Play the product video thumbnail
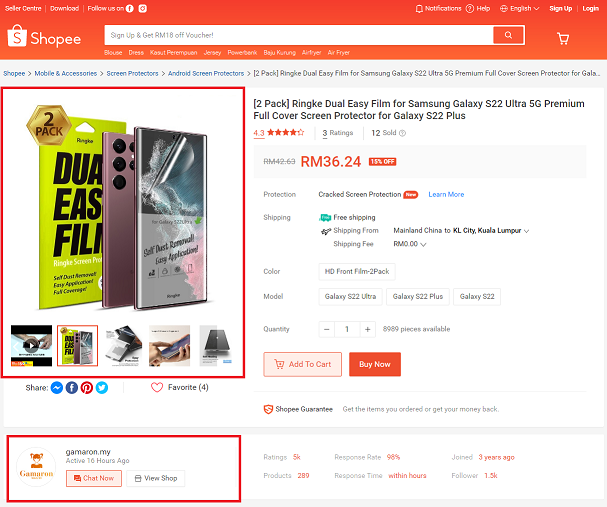Viewport: 607px width, 507px height. pyautogui.click(x=31, y=345)
